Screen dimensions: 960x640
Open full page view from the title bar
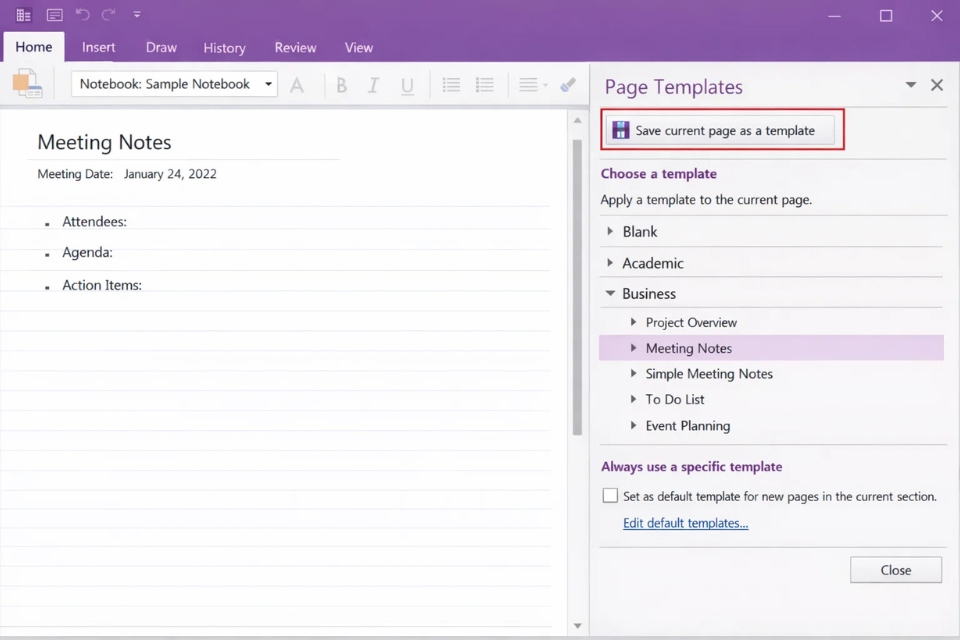54,15
